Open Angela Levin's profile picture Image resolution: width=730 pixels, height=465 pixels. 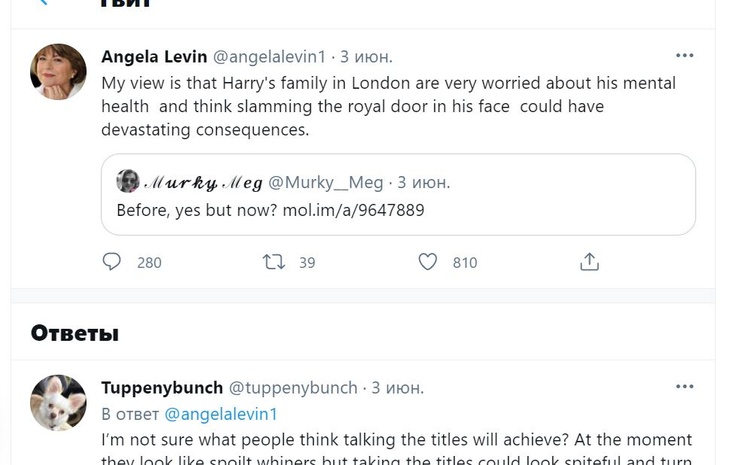(59, 72)
